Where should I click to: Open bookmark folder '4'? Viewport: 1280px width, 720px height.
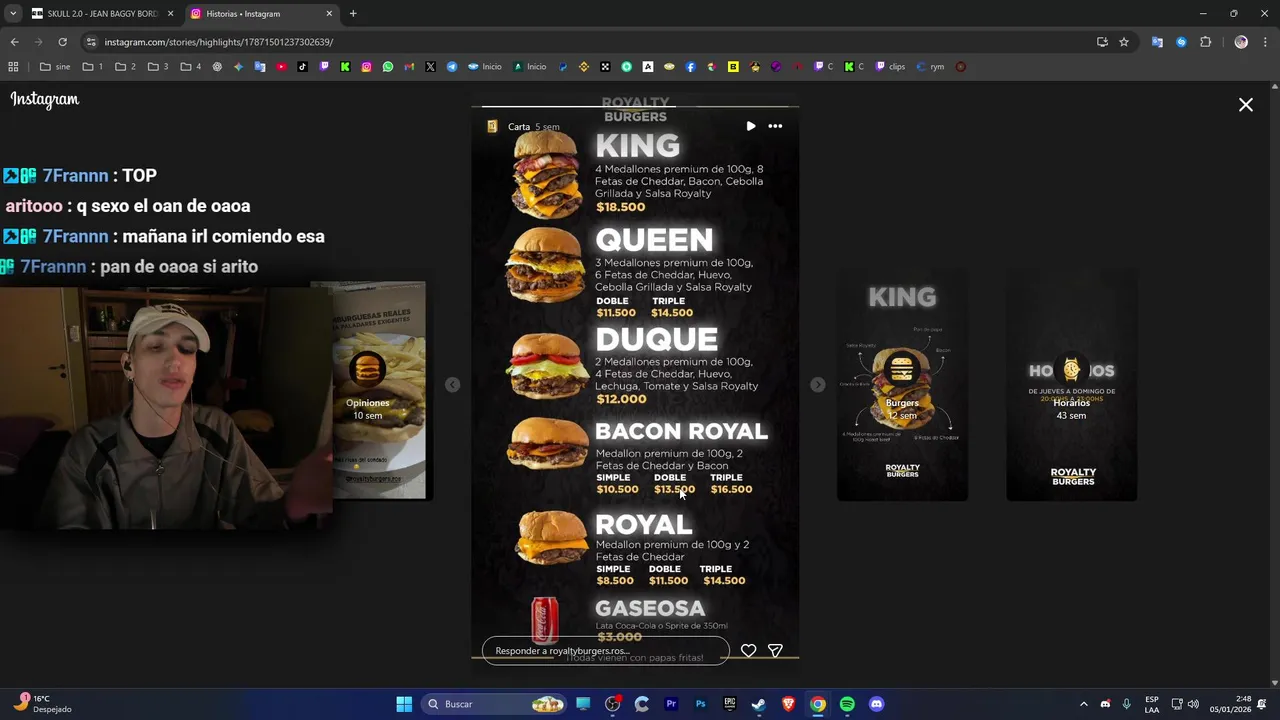(x=190, y=67)
